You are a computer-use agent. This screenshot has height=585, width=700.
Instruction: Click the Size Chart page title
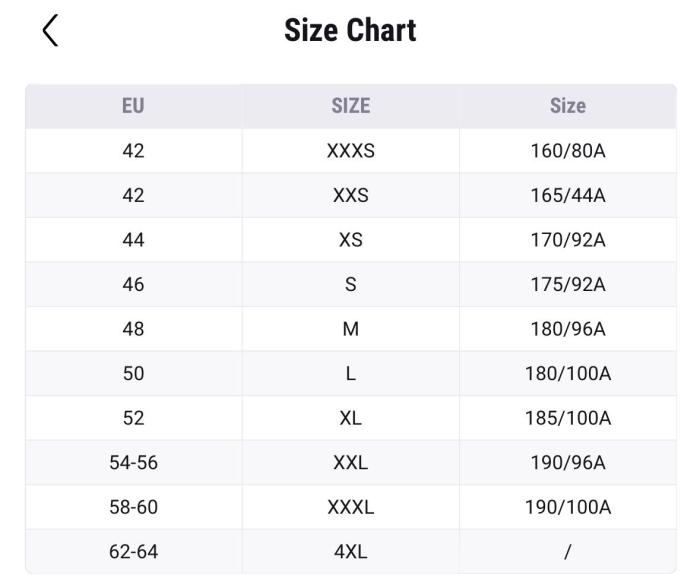click(x=350, y=31)
